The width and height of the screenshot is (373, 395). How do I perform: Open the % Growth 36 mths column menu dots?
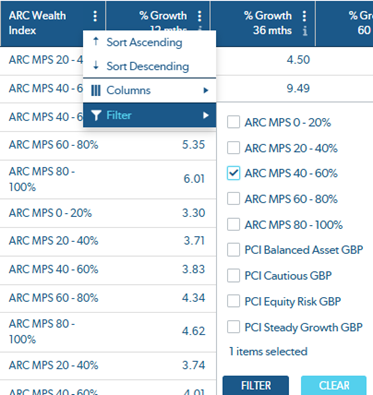pos(304,16)
